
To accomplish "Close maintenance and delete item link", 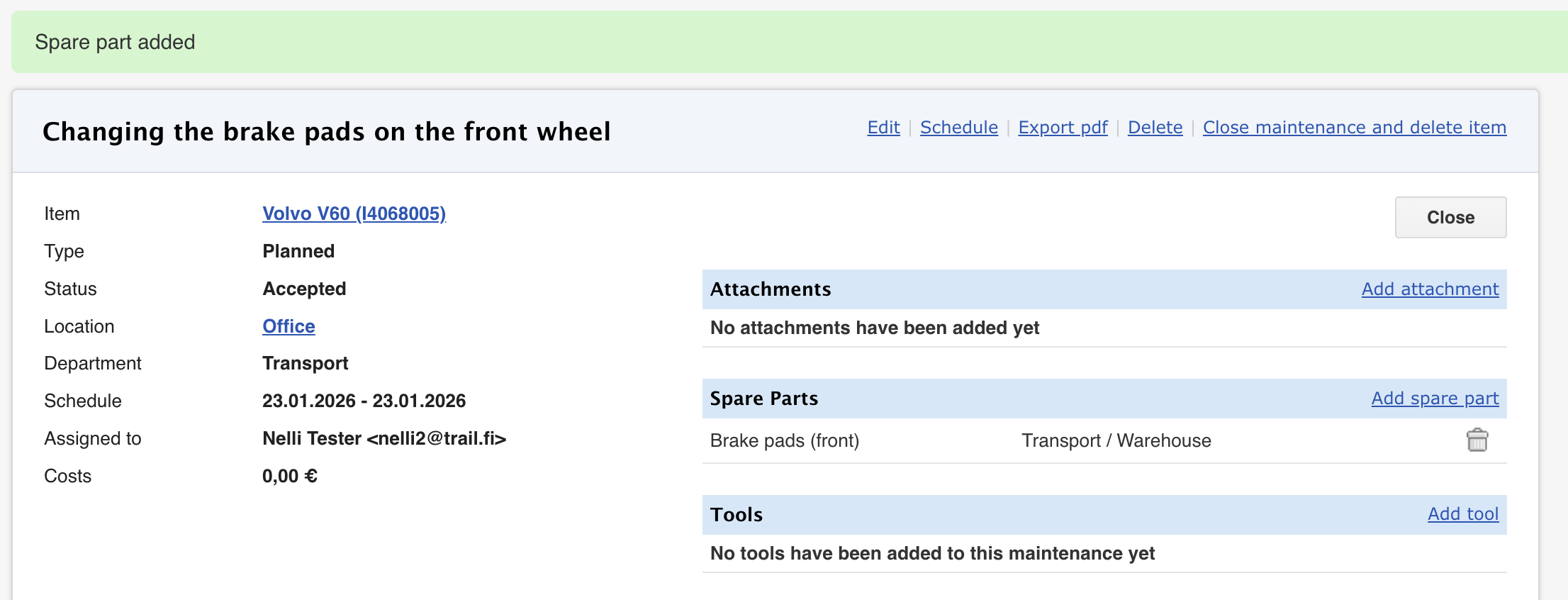I will tap(1354, 128).
